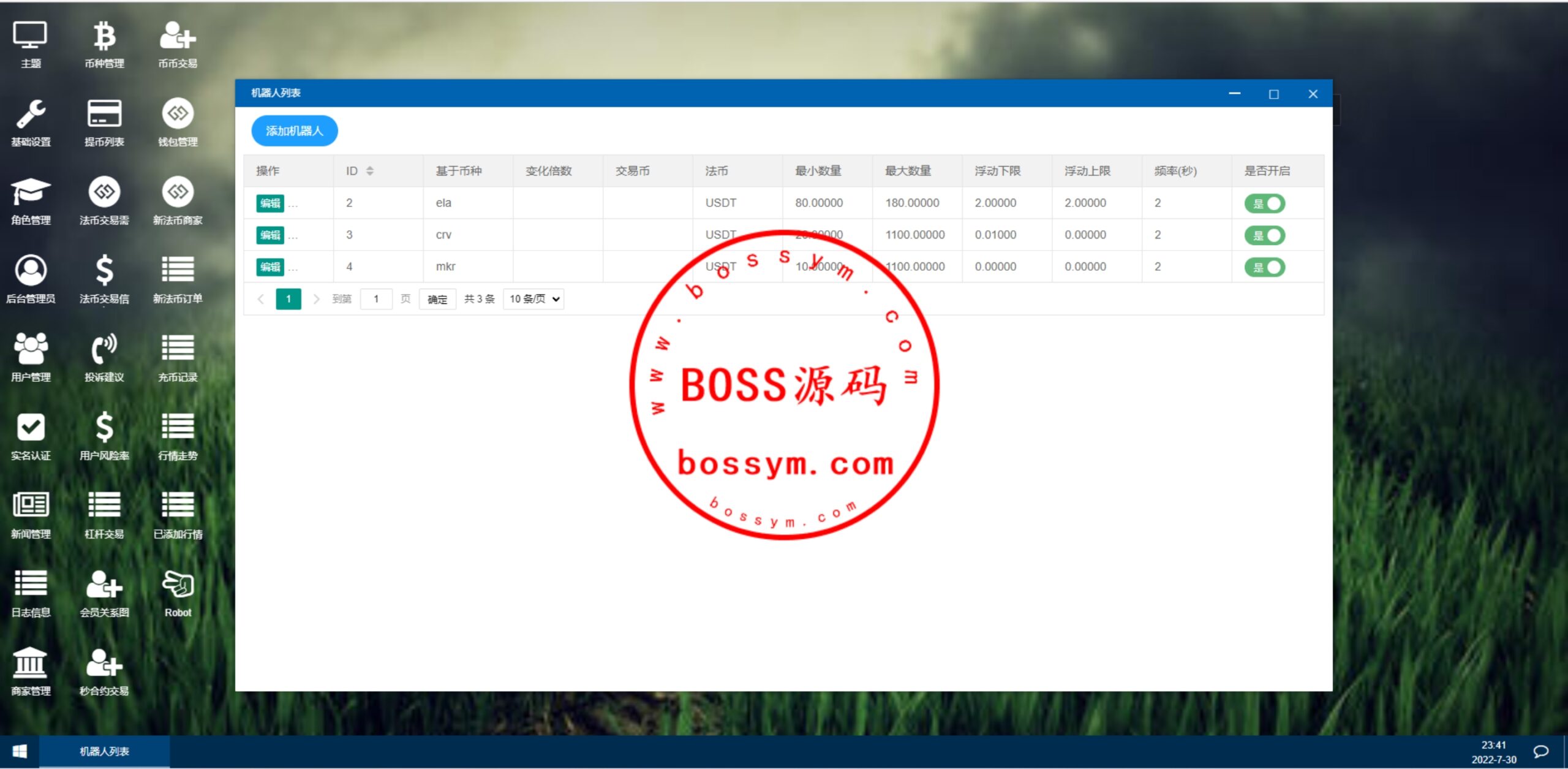Click 编辑 button for ela row

270,203
